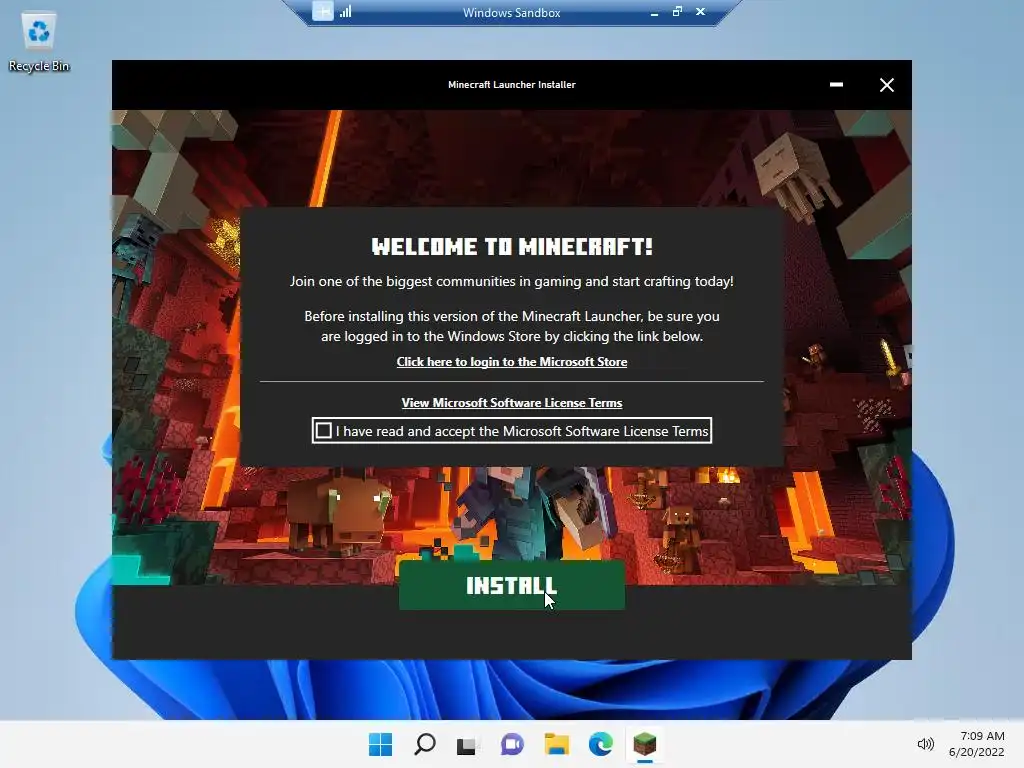
Task: Launch the Chat app from taskbar
Action: pyautogui.click(x=512, y=744)
